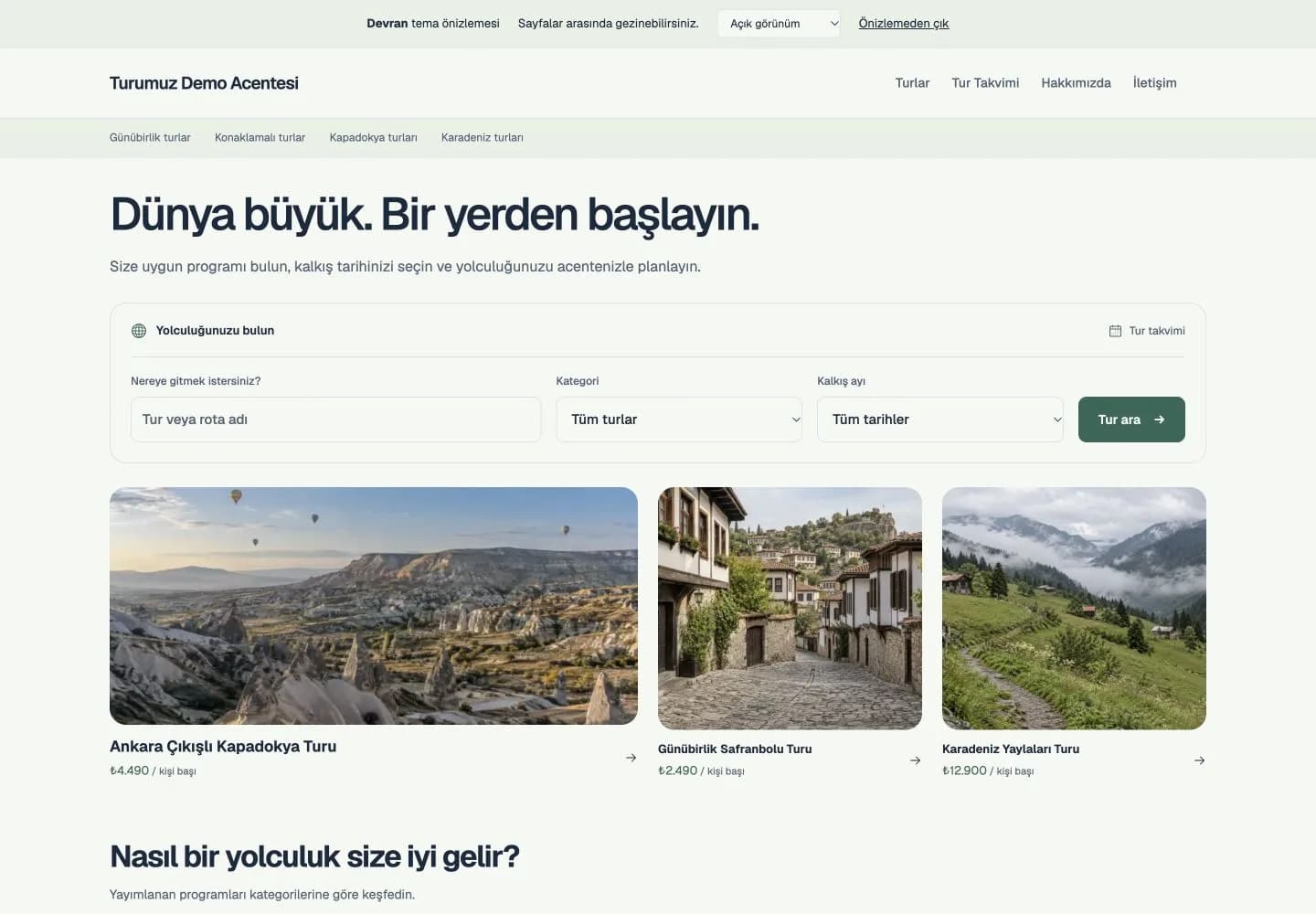
Task: Click the Safranbolu cobblestone street photo
Action: tap(790, 609)
